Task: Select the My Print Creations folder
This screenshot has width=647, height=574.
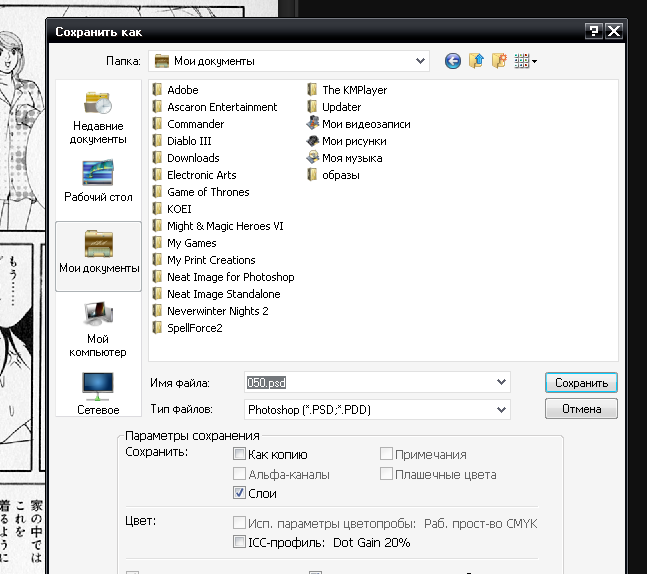Action: pos(204,260)
